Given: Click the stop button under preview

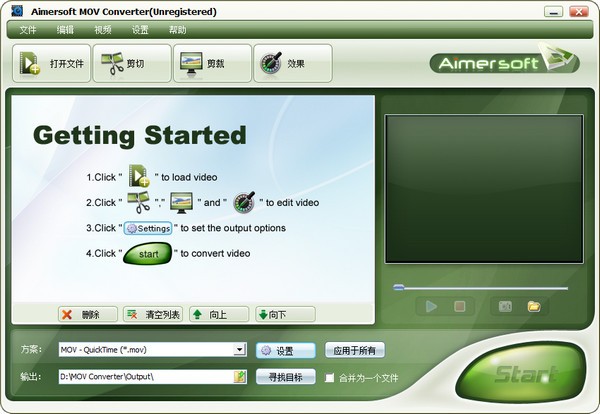Looking at the screenshot, I should pyautogui.click(x=460, y=306).
